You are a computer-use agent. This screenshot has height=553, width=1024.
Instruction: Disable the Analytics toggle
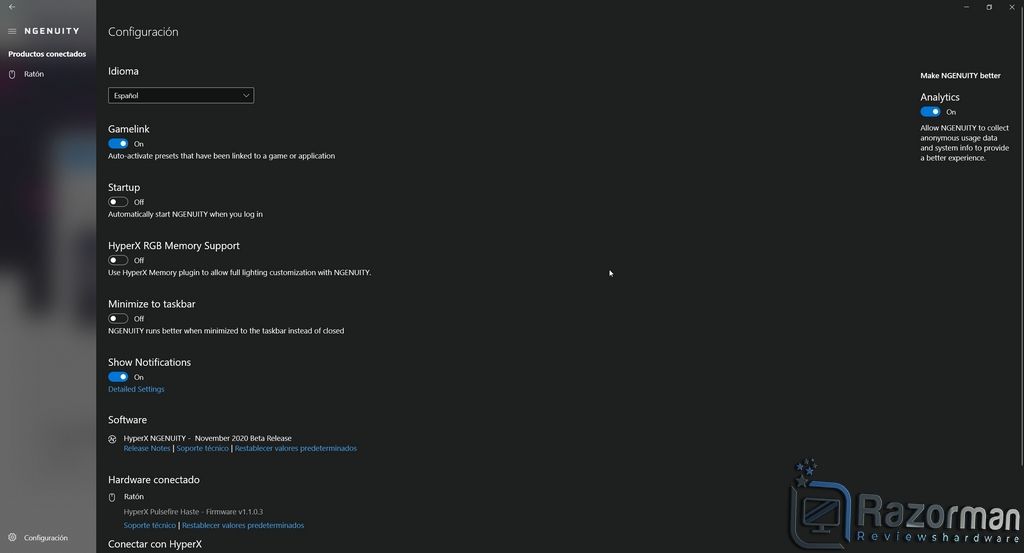(x=931, y=112)
